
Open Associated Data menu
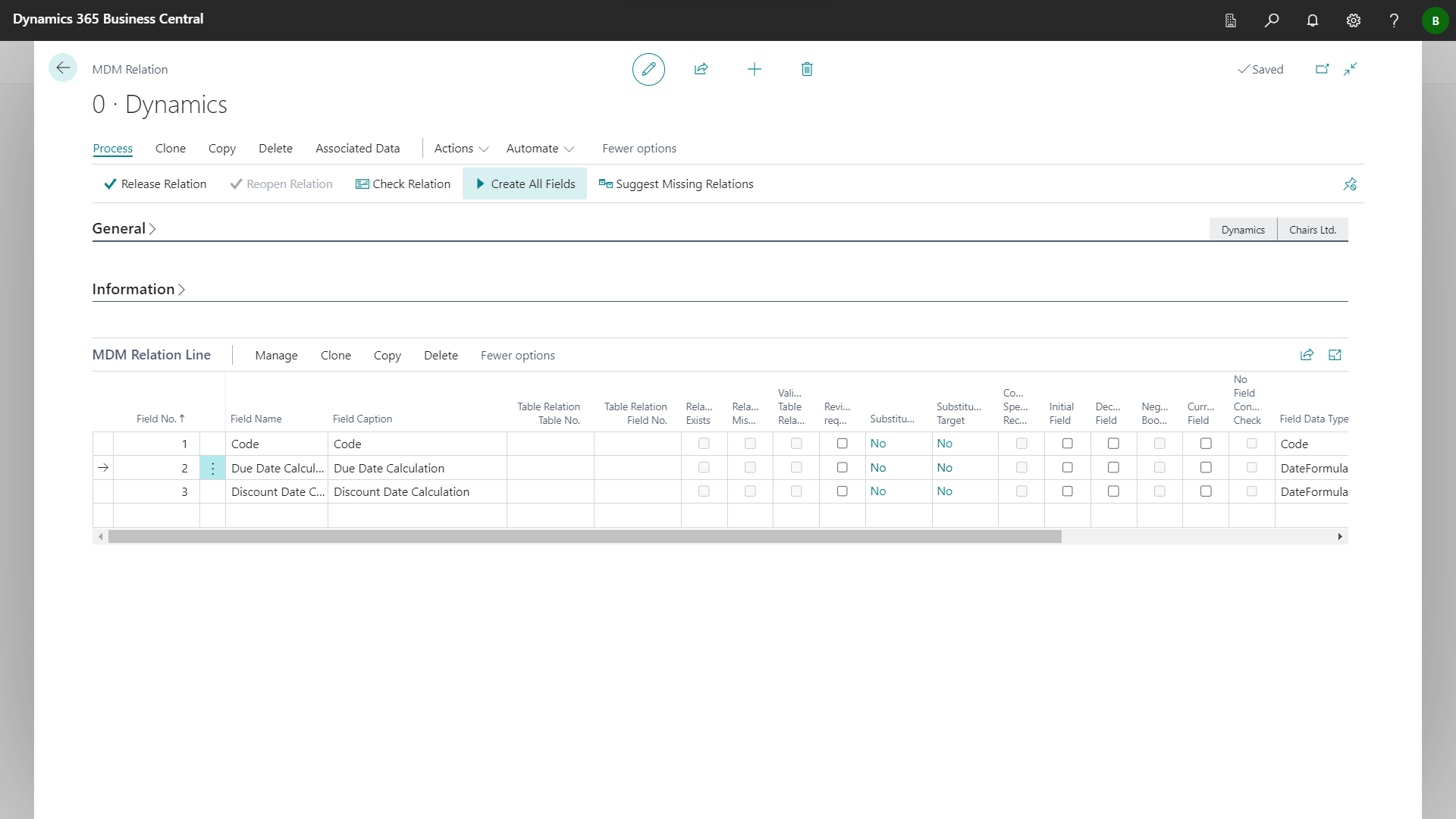pos(357,149)
